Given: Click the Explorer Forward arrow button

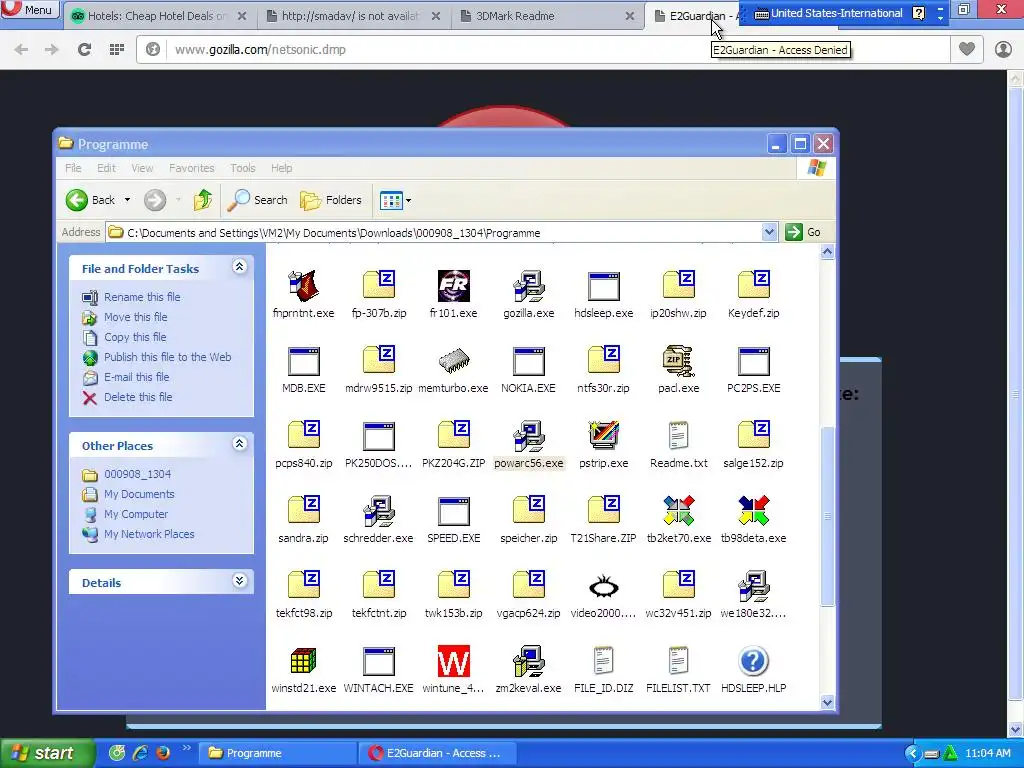Looking at the screenshot, I should 155,200.
